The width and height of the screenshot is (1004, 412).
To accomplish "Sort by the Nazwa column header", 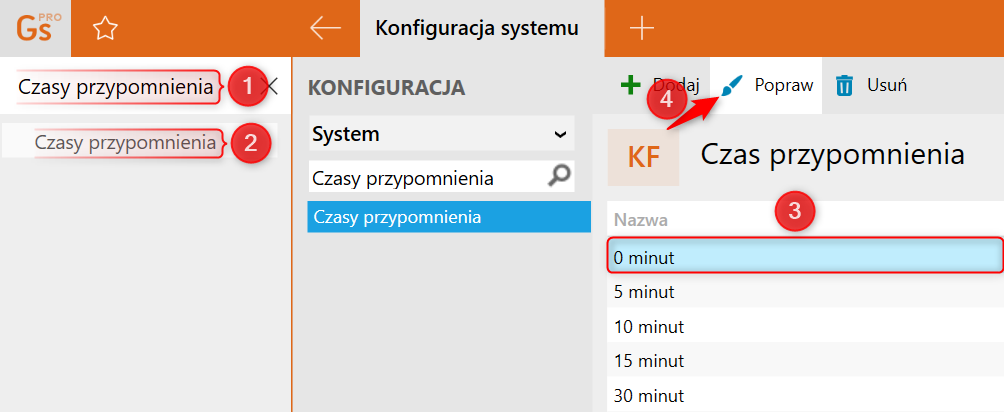I will point(641,220).
